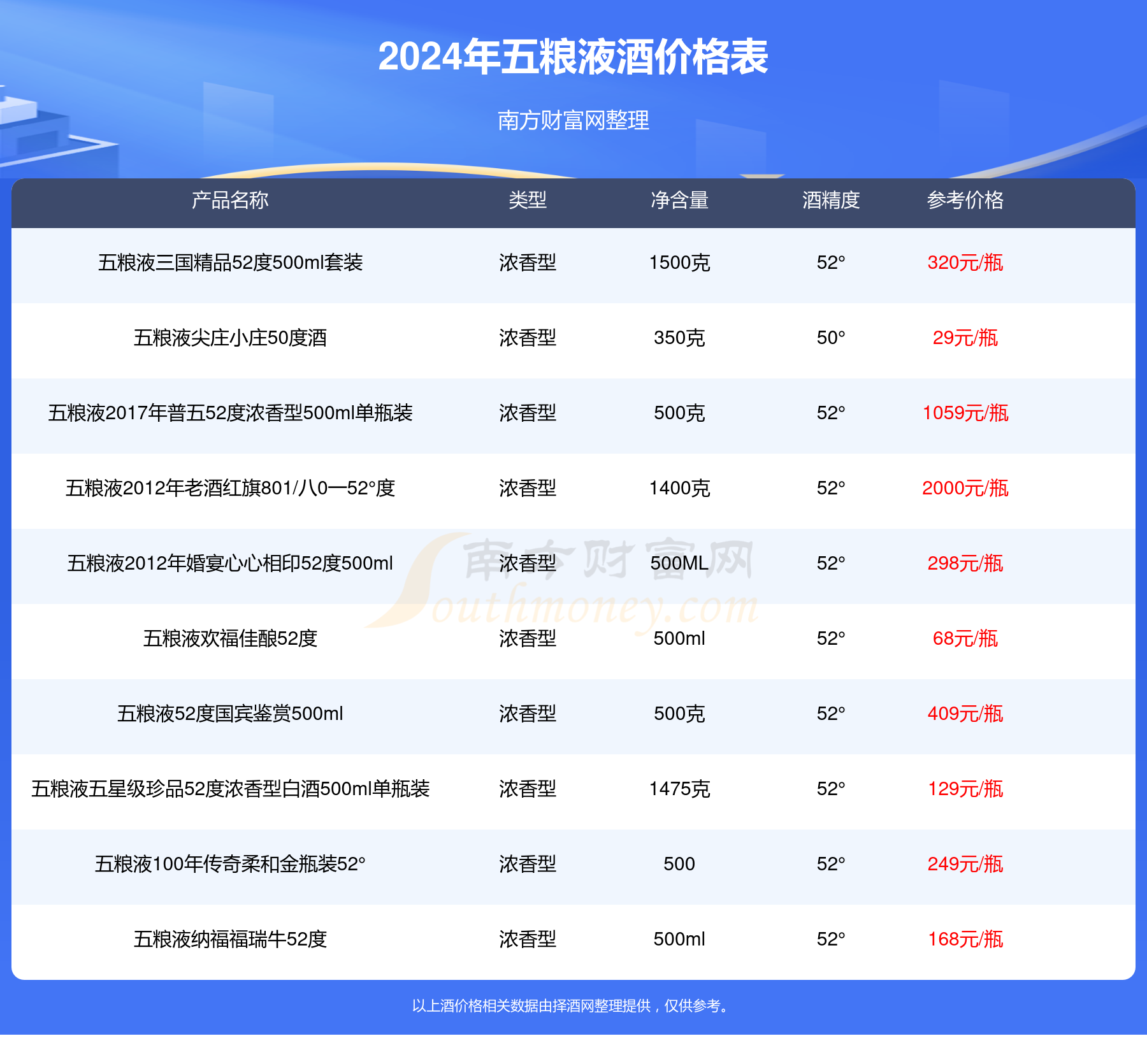The image size is (1147, 1064).
Task: Click 500克 in the 2017年普五 row
Action: click(679, 413)
